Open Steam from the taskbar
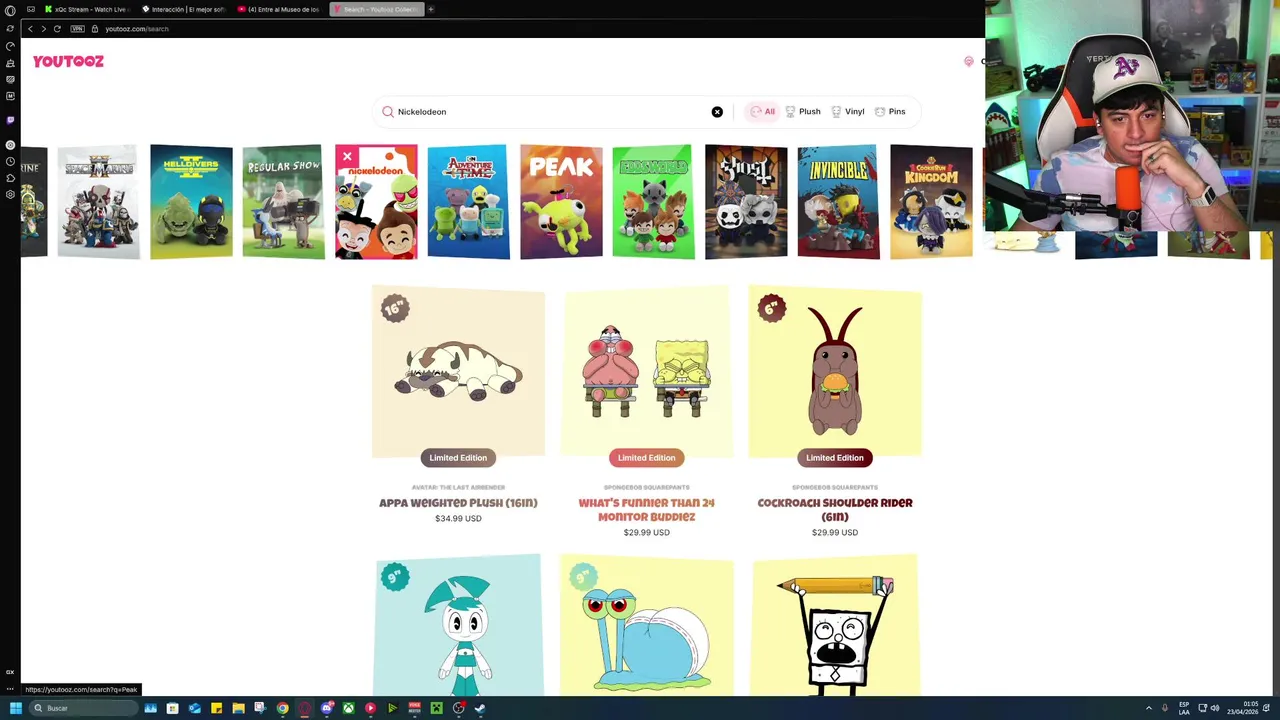This screenshot has width=1280, height=720. (480, 708)
